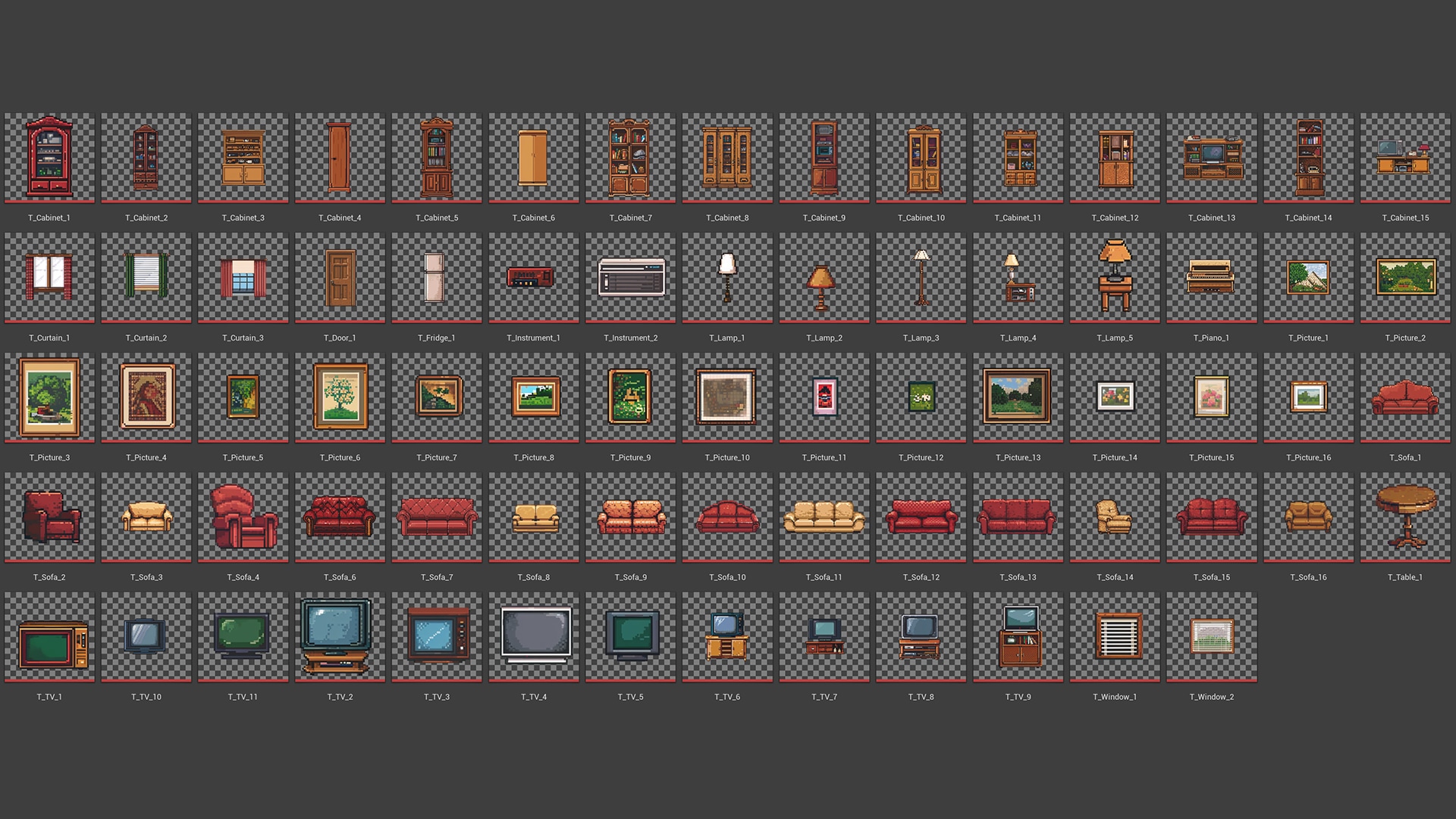This screenshot has height=819, width=1456.
Task: Select the T_Cabinet_13 entertainment center asset
Action: [x=1210, y=157]
